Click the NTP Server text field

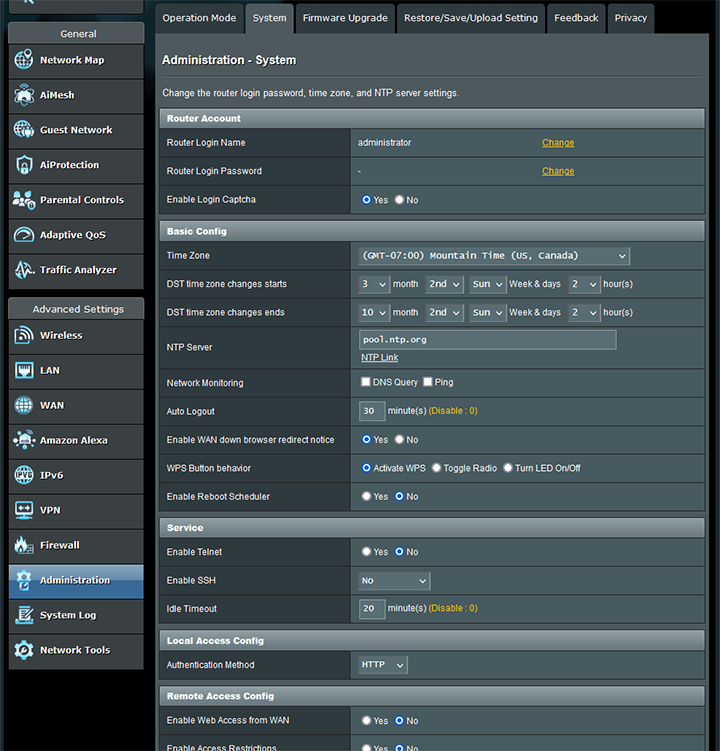point(487,340)
